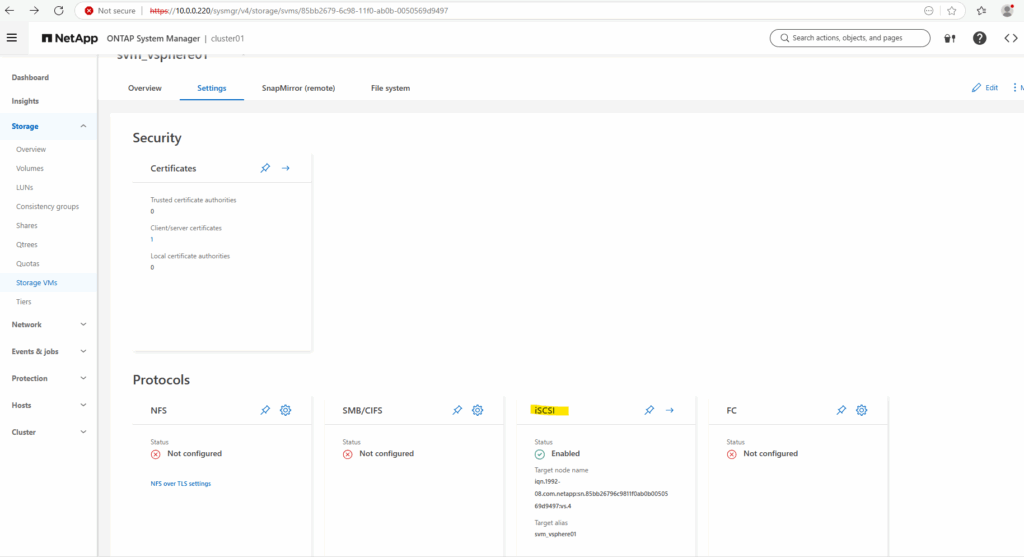Open Quotas page
Image resolution: width=1024 pixels, height=557 pixels.
coord(27,263)
